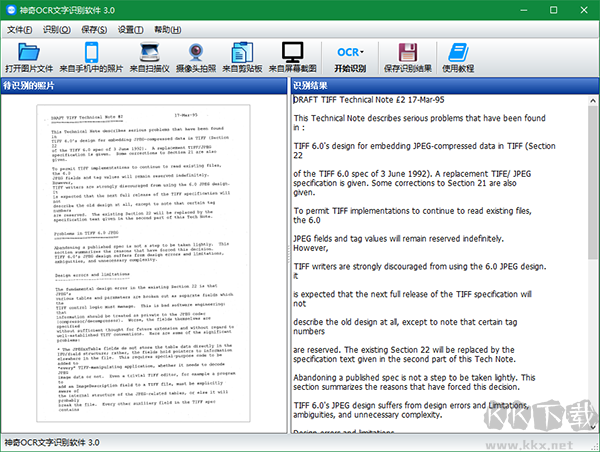Click the splitter between image and result panels
The image size is (600, 452).
(289, 256)
